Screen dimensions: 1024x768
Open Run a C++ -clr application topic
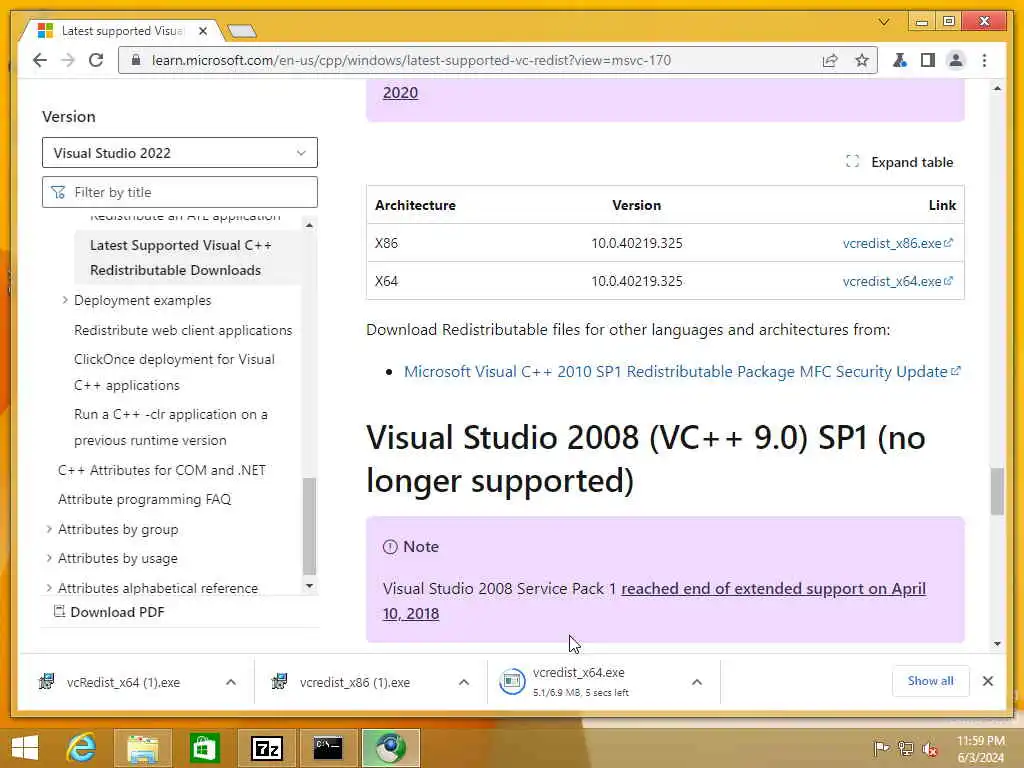170,427
